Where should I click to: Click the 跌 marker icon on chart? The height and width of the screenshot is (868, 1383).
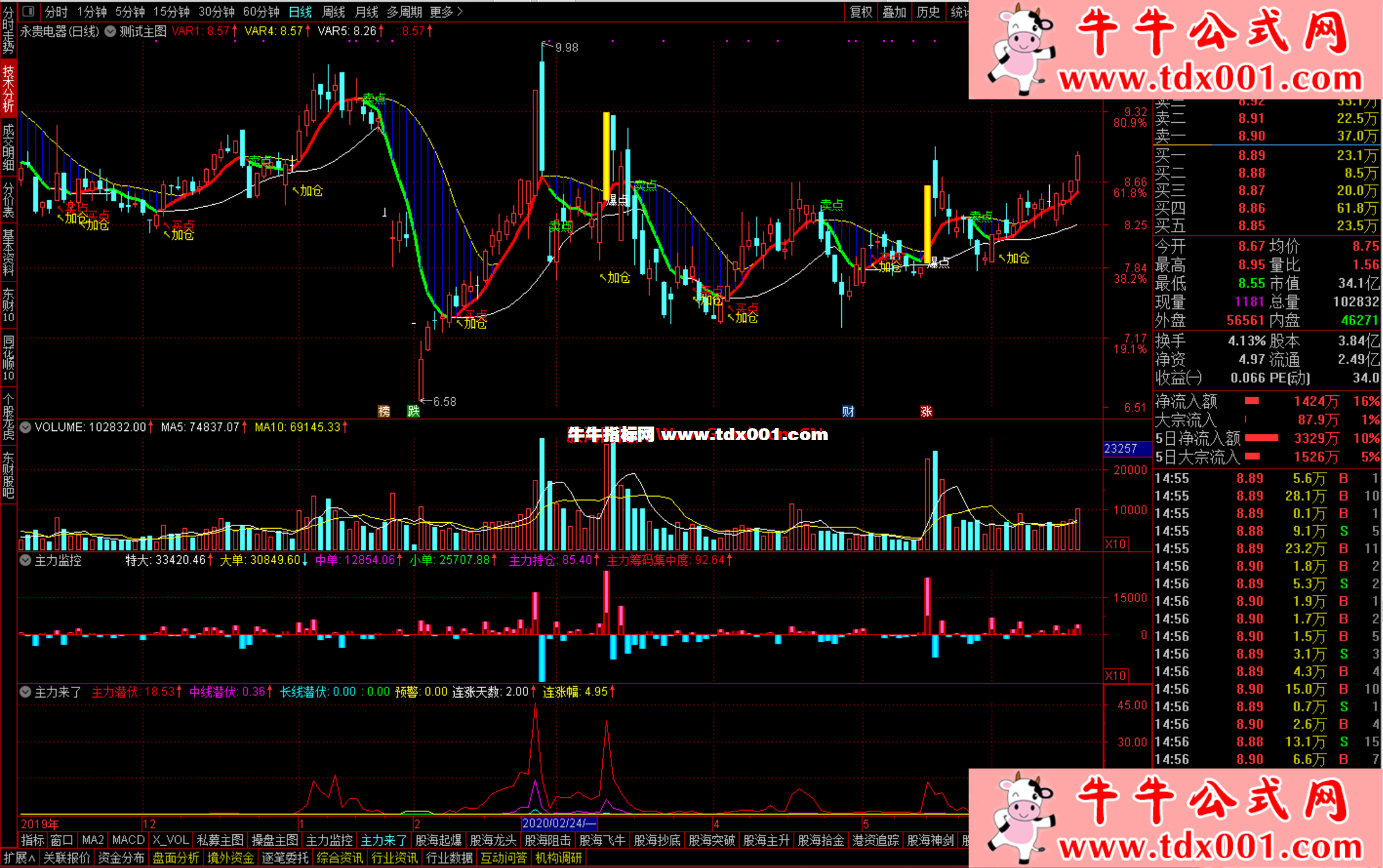[413, 411]
